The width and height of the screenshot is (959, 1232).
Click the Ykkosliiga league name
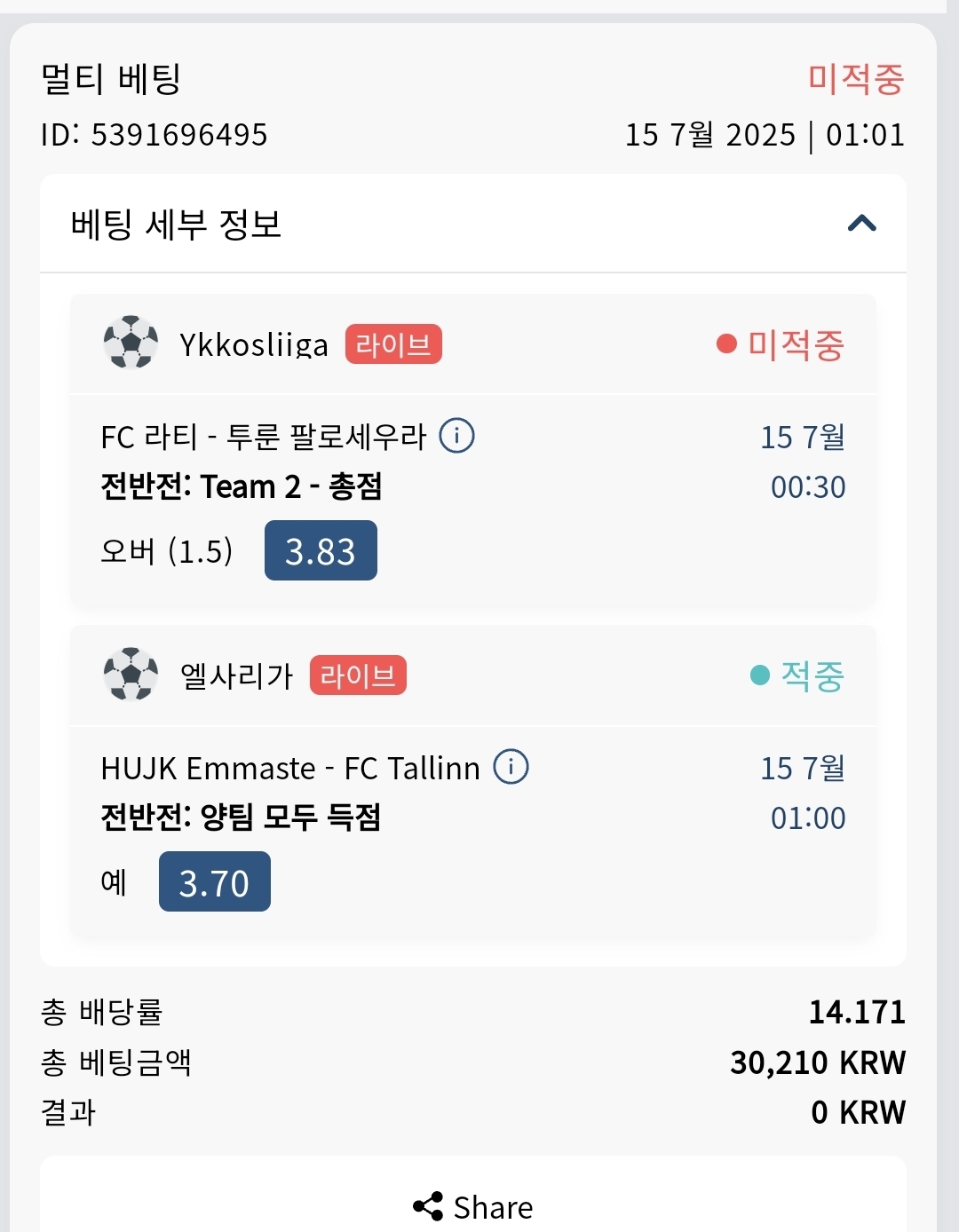click(x=254, y=344)
